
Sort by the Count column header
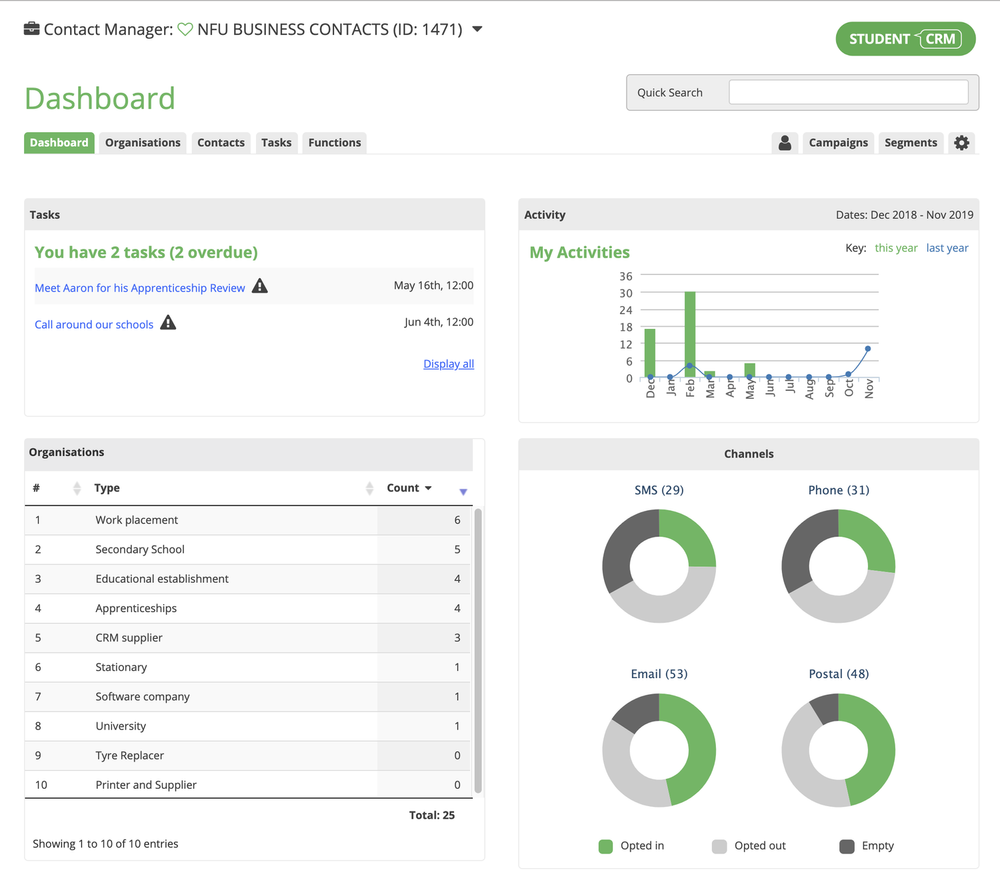(409, 487)
